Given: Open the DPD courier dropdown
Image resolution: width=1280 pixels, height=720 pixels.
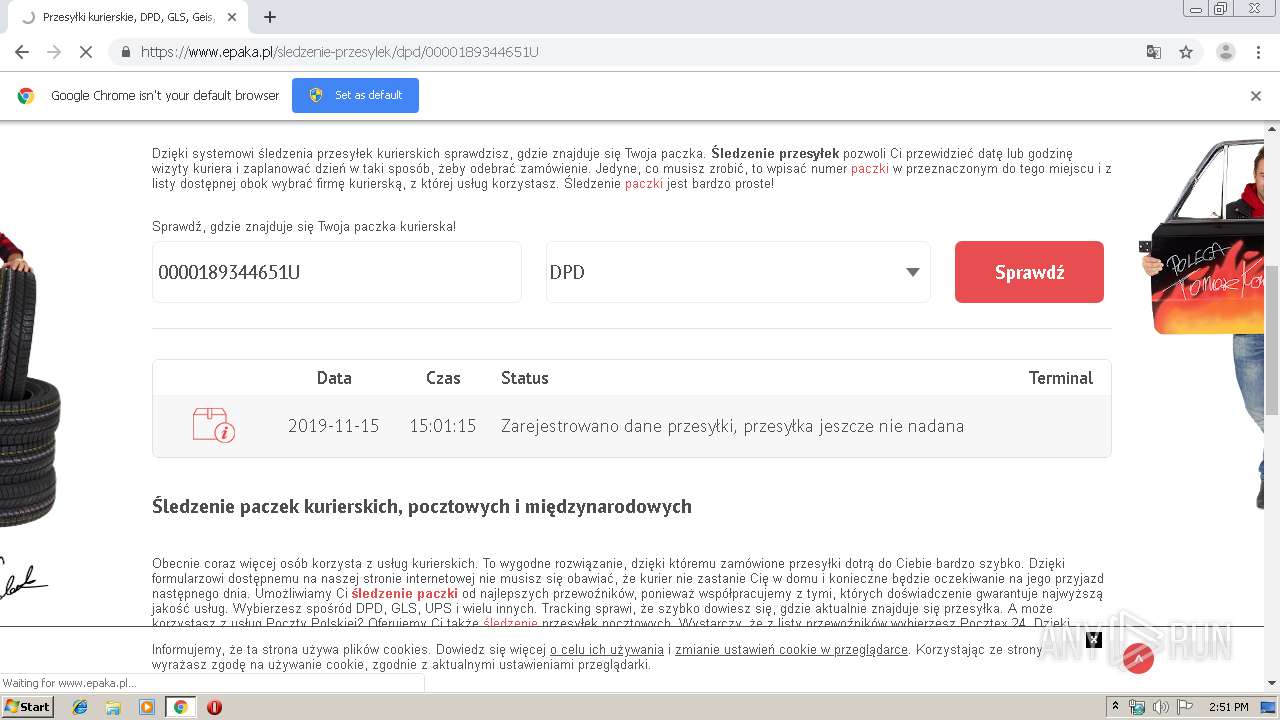Looking at the screenshot, I should 738,272.
